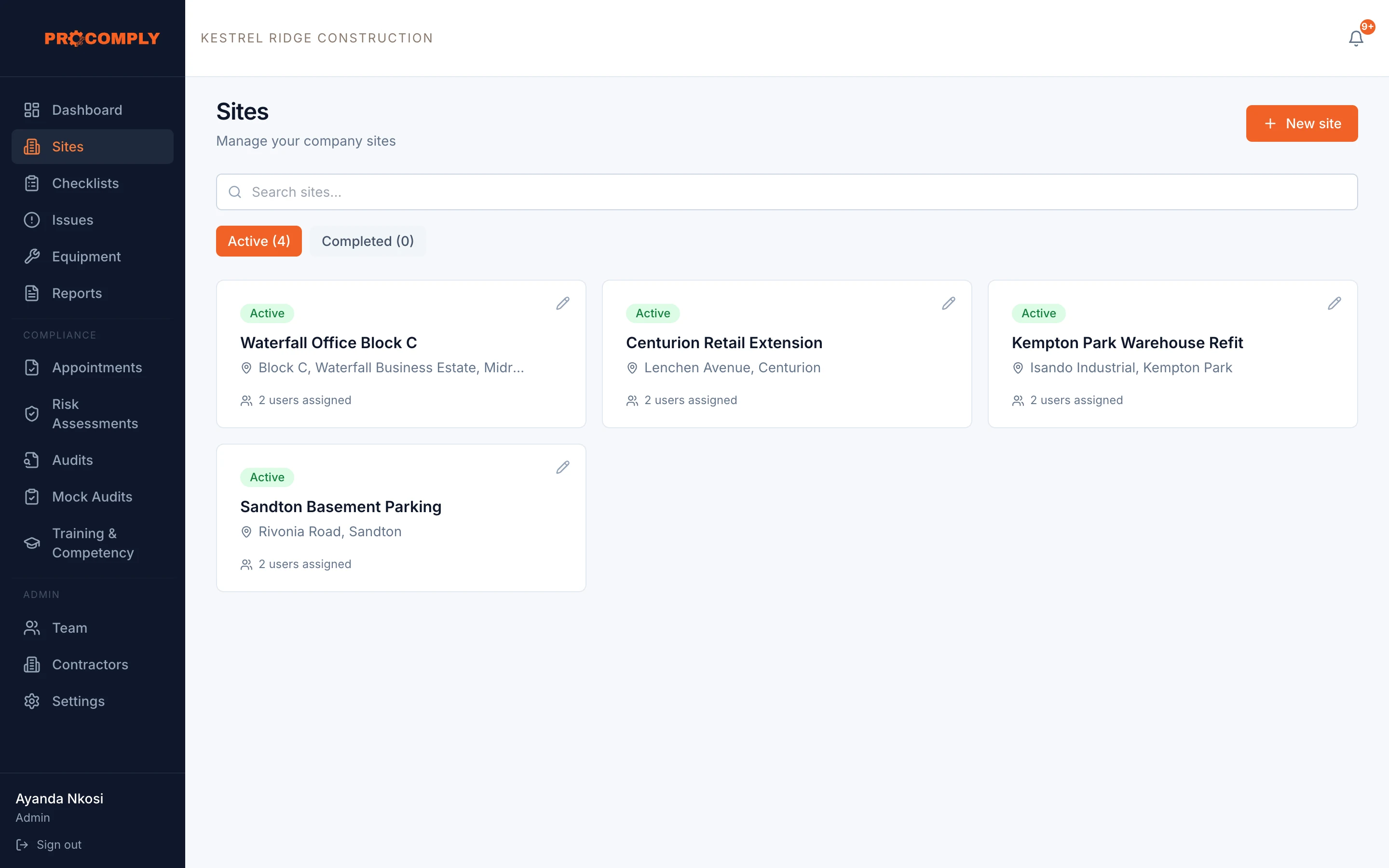This screenshot has height=868, width=1389.
Task: Click Lenchen Avenue, Centurion address
Action: [732, 367]
